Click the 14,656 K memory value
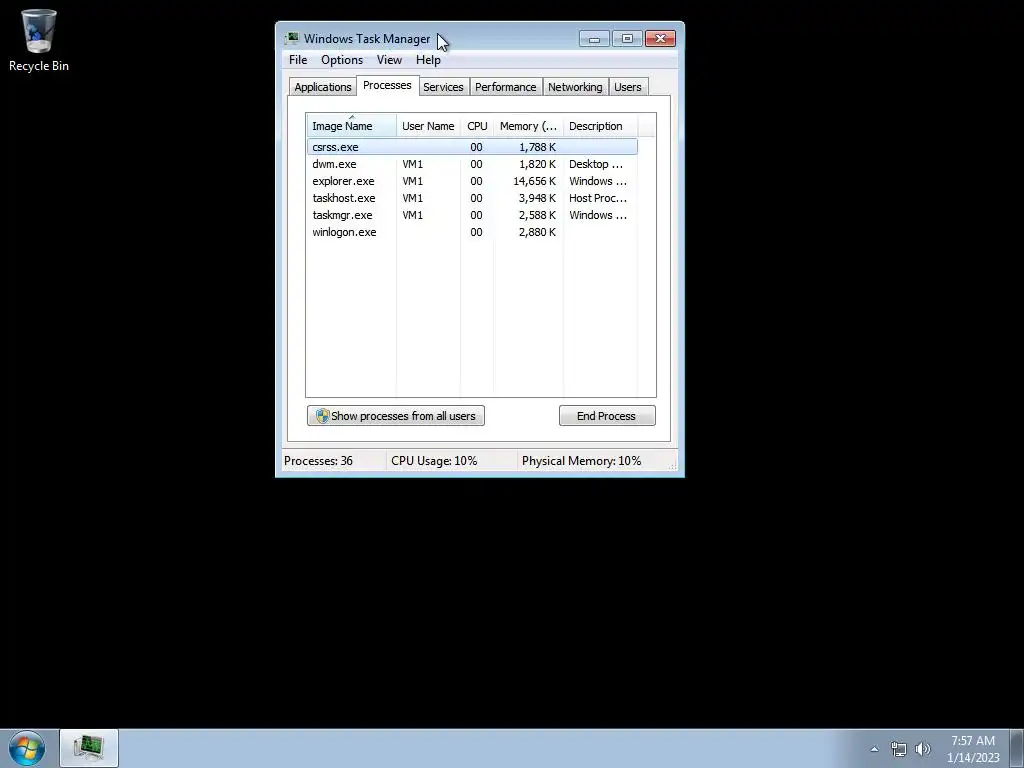The width and height of the screenshot is (1024, 768). [x=534, y=181]
